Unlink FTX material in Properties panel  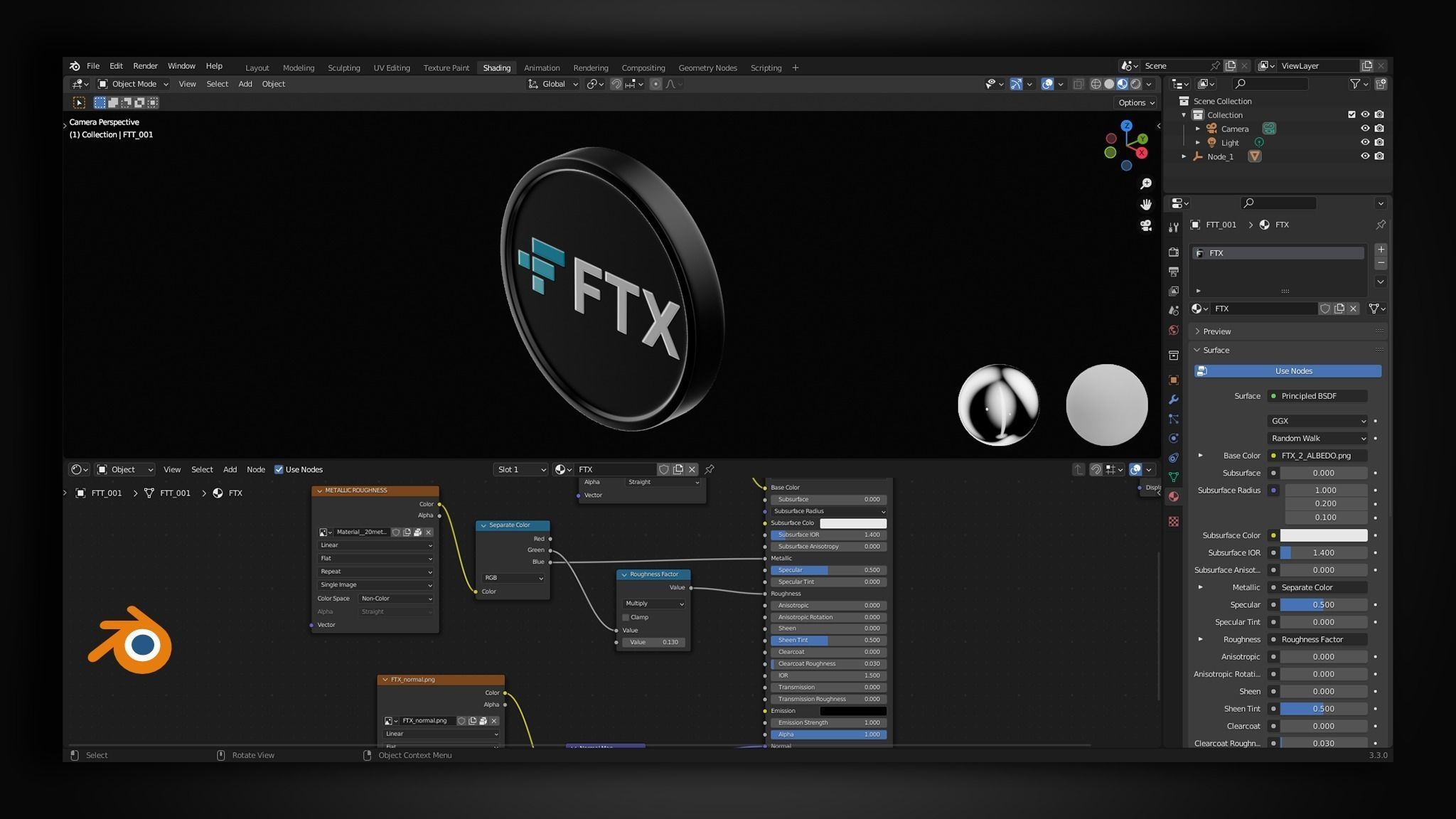(1354, 309)
